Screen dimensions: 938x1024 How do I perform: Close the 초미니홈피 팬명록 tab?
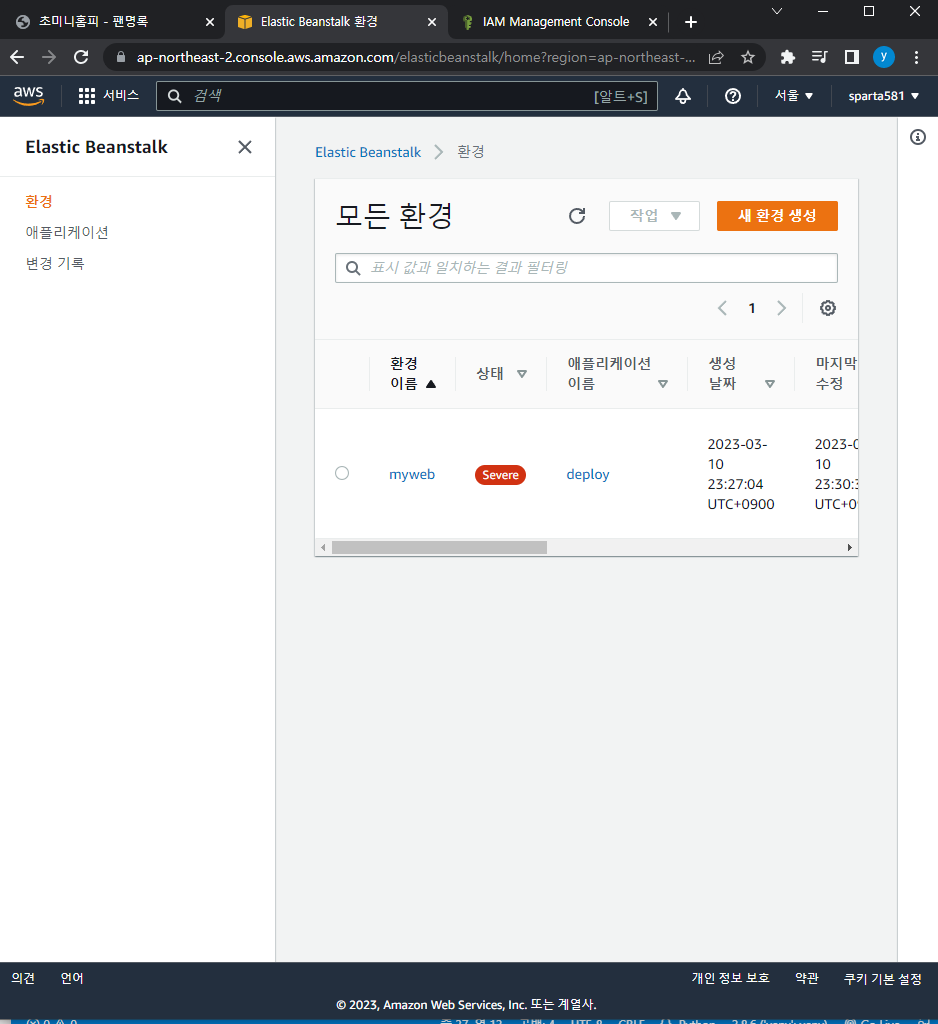[210, 22]
